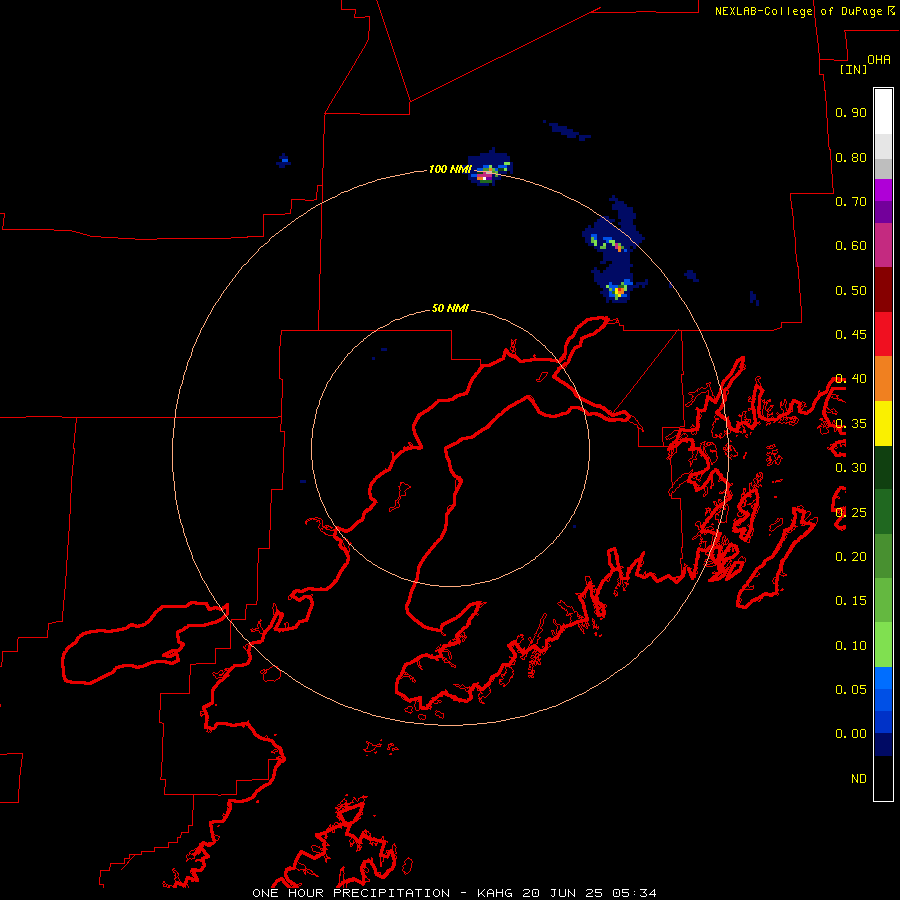Click the timestamp '20 JUN 25 05:34'
Image resolution: width=900 pixels, height=900 pixels.
pyautogui.click(x=589, y=893)
